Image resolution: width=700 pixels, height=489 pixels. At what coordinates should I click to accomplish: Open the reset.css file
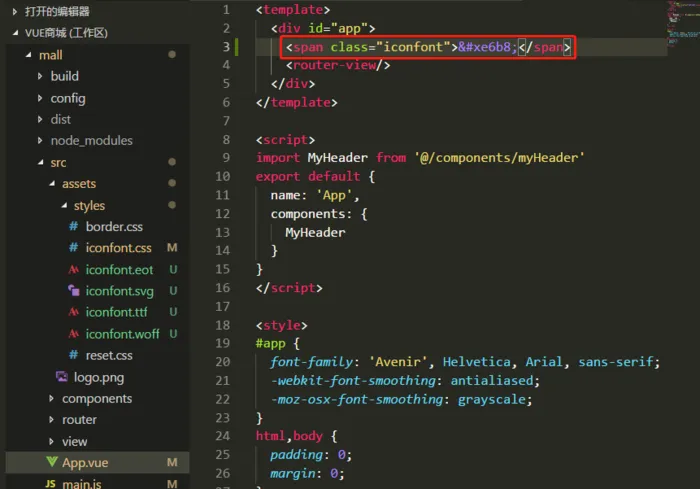[x=109, y=355]
